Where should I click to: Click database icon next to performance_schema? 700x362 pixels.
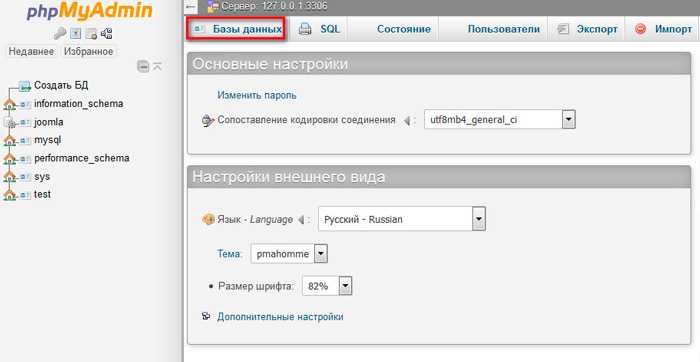tap(25, 159)
